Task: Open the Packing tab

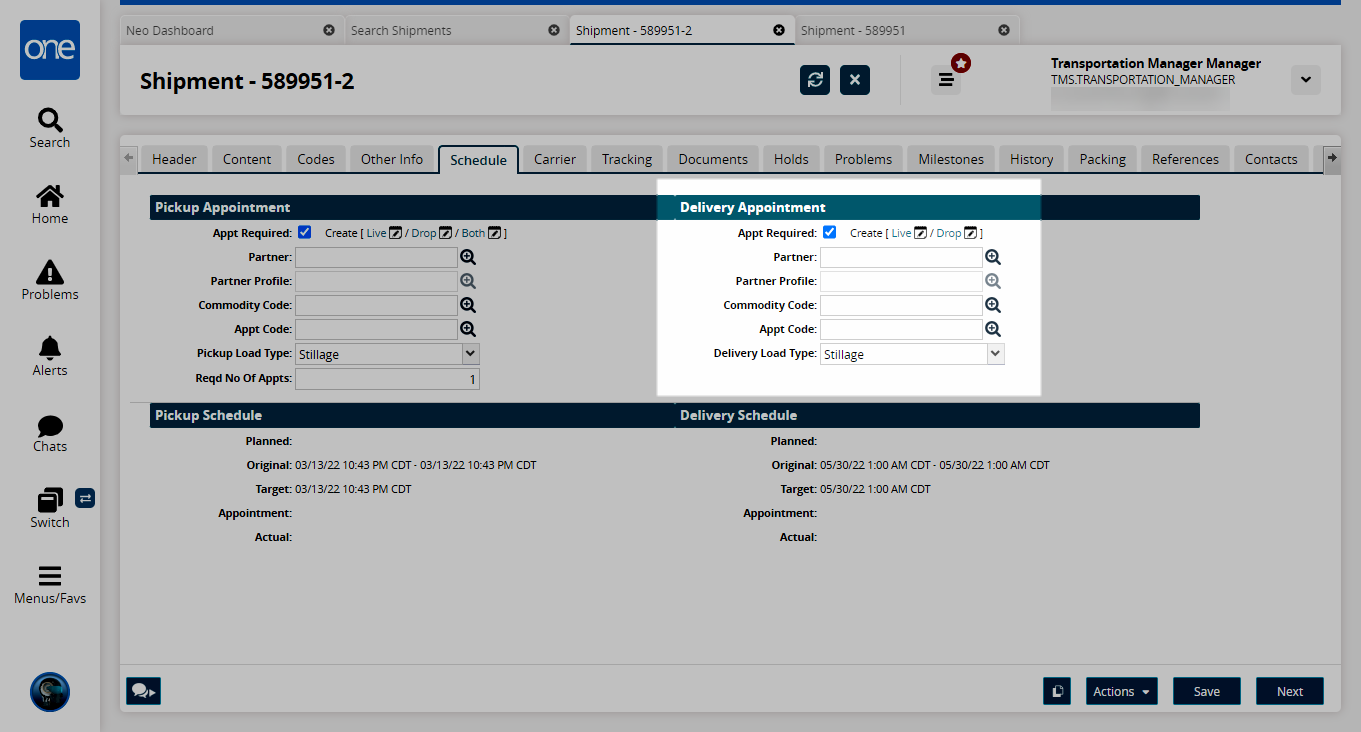Action: click(1103, 159)
